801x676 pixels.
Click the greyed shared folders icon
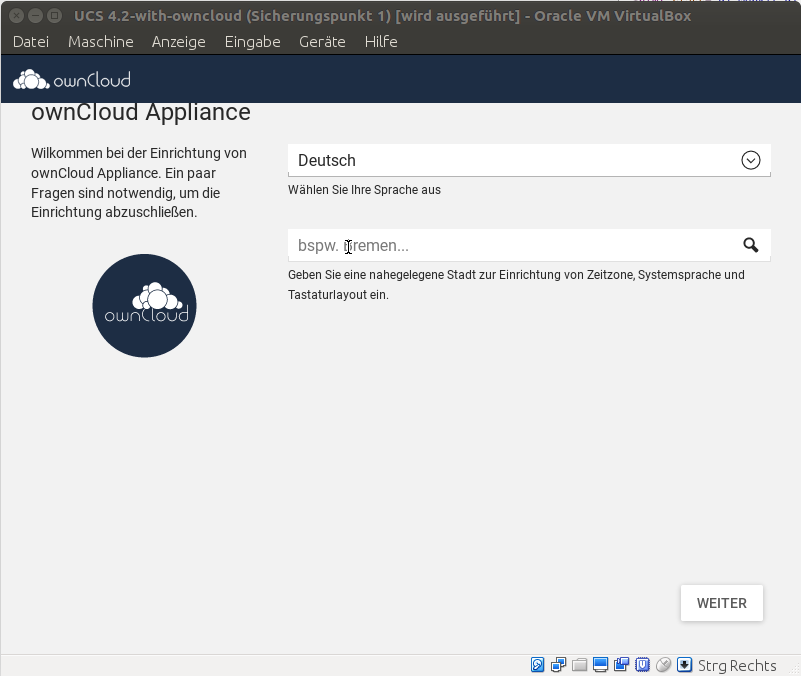point(580,665)
